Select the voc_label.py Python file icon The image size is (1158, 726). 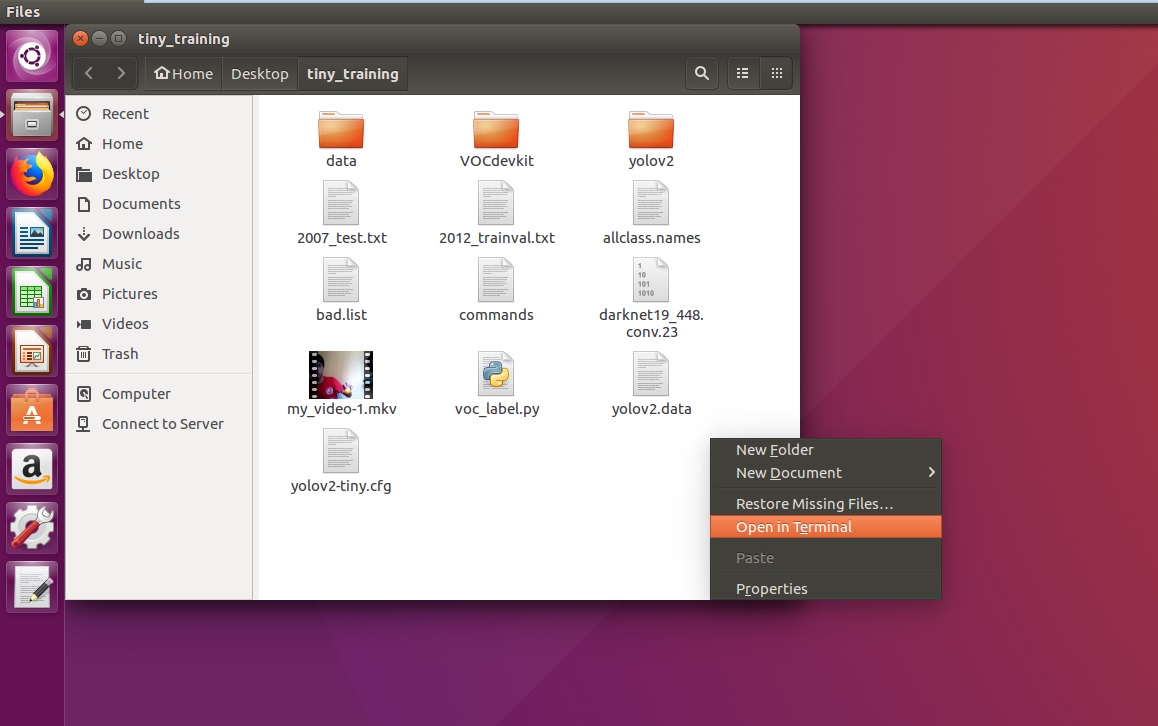pyautogui.click(x=496, y=374)
